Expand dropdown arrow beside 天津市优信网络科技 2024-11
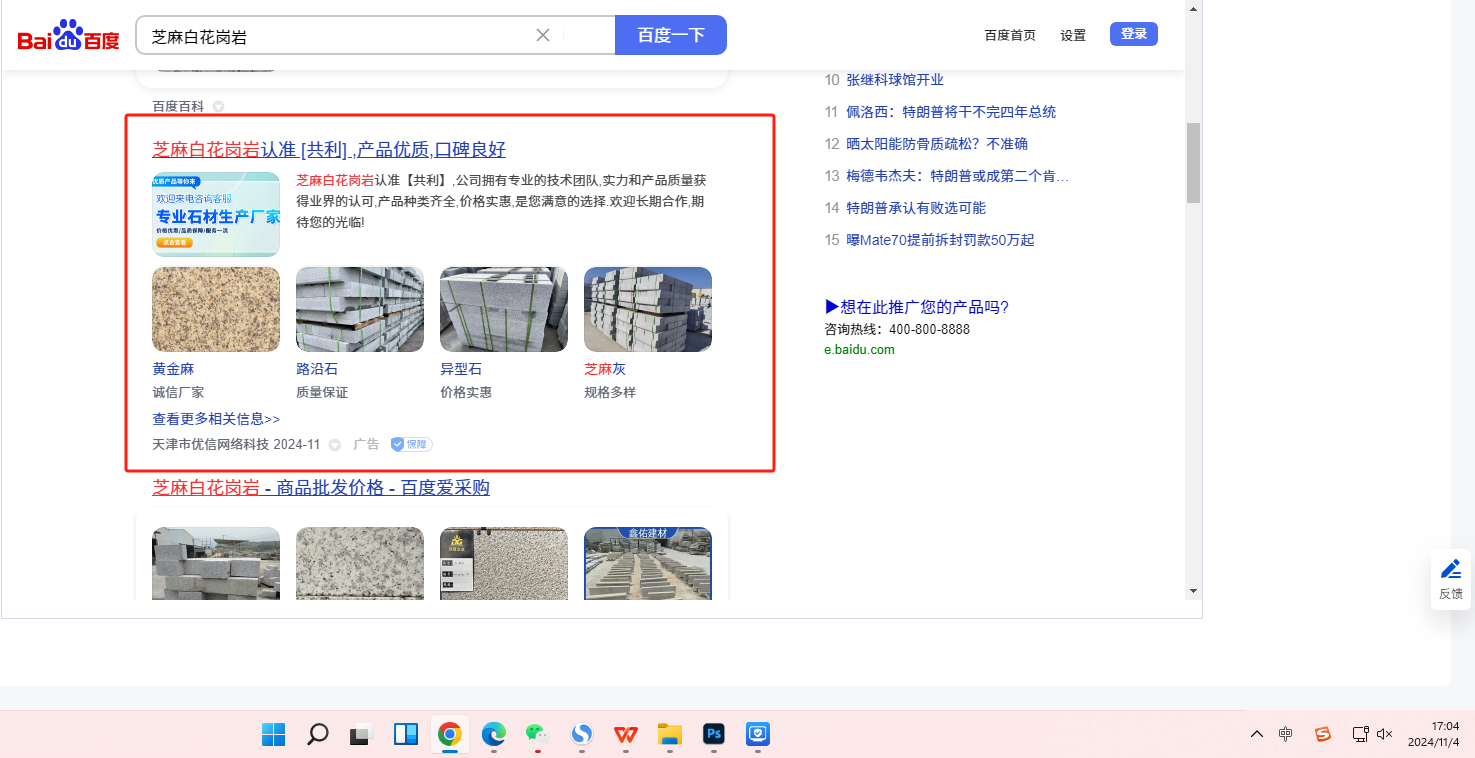This screenshot has width=1475, height=758. click(335, 445)
